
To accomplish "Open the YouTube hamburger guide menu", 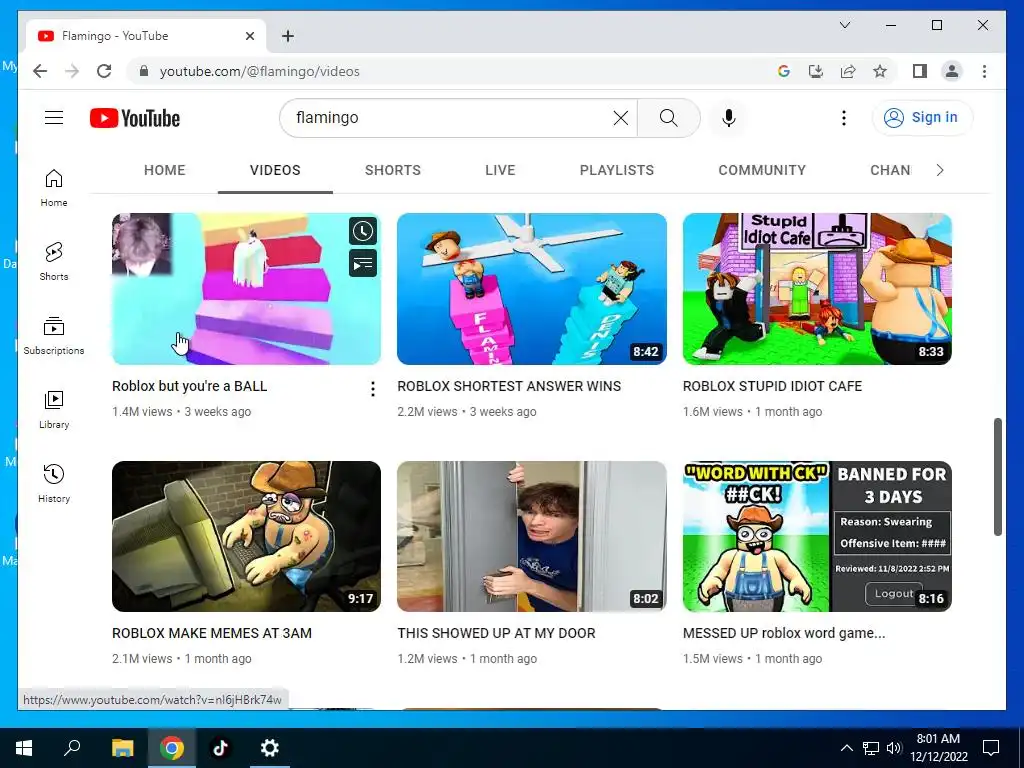I will [x=54, y=118].
